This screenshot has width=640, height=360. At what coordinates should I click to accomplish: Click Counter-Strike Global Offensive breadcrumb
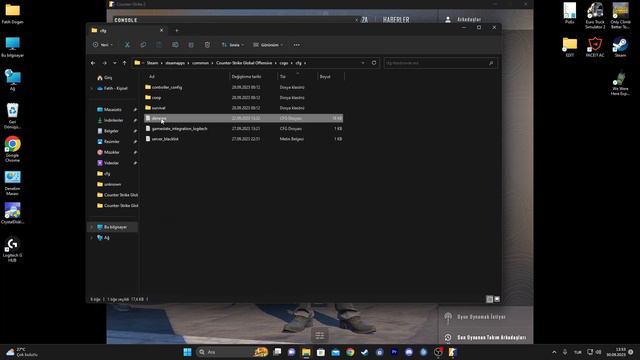click(x=244, y=63)
